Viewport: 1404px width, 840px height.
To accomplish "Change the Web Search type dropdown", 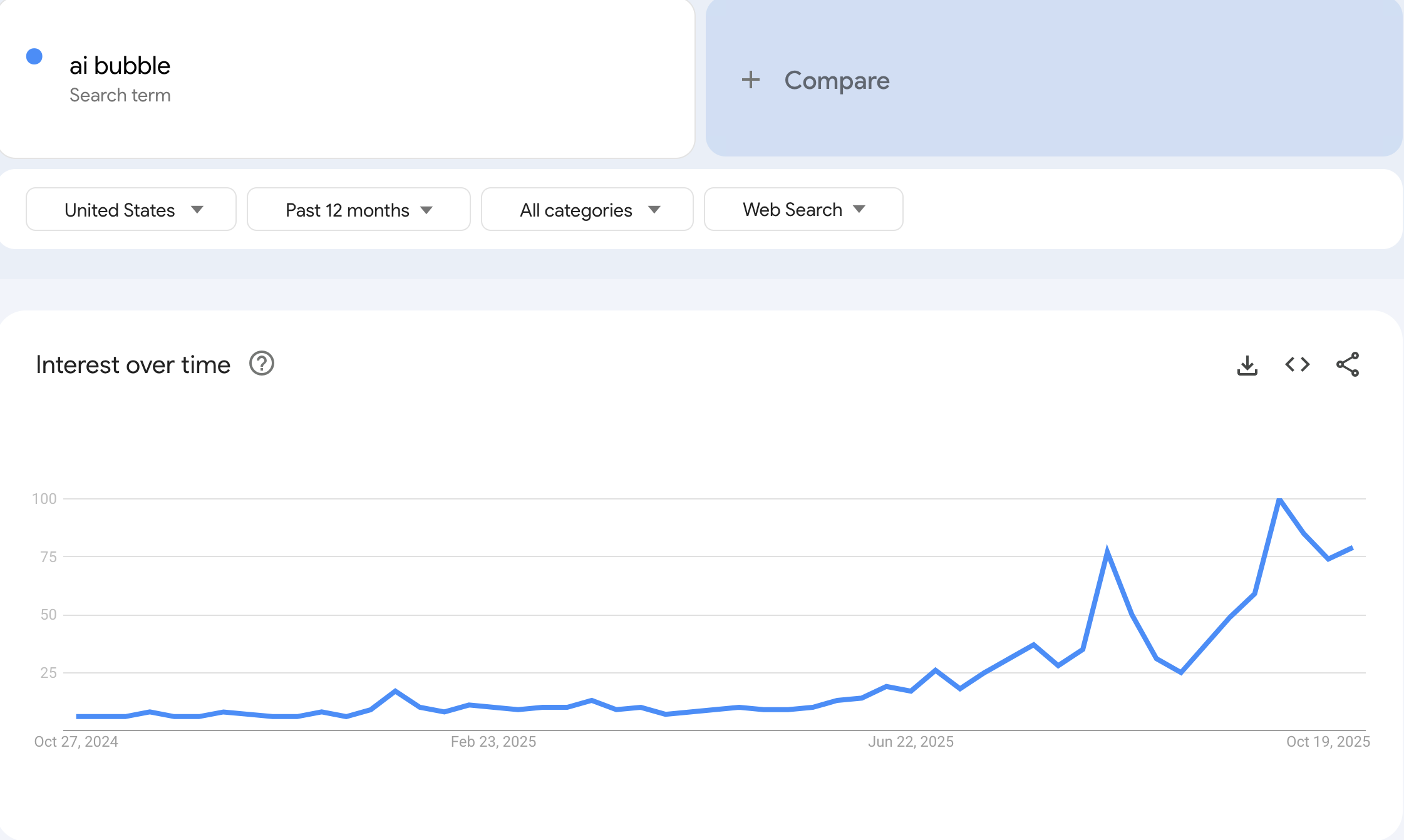I will pyautogui.click(x=803, y=210).
